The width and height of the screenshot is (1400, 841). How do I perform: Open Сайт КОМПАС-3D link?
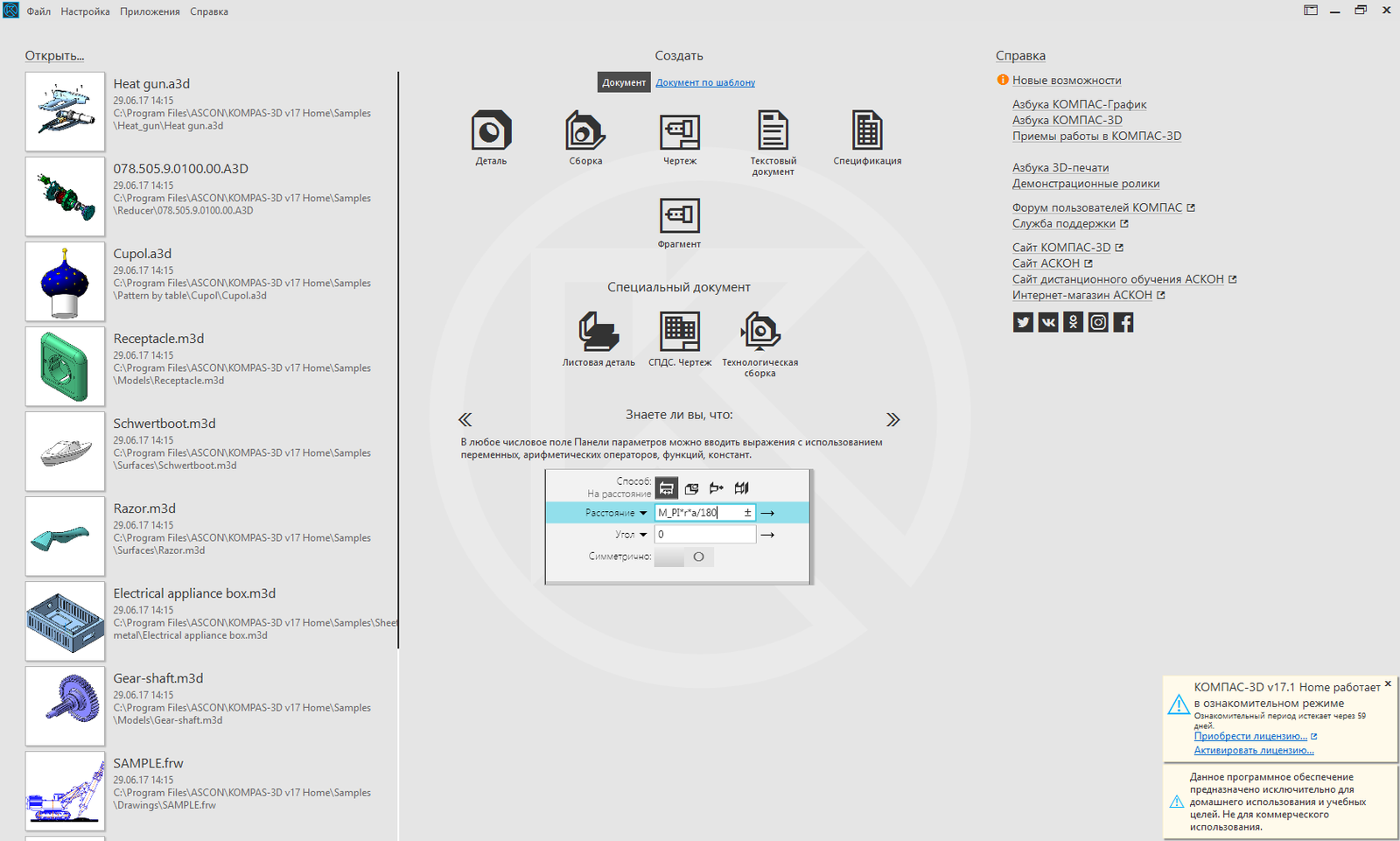pyautogui.click(x=1061, y=248)
